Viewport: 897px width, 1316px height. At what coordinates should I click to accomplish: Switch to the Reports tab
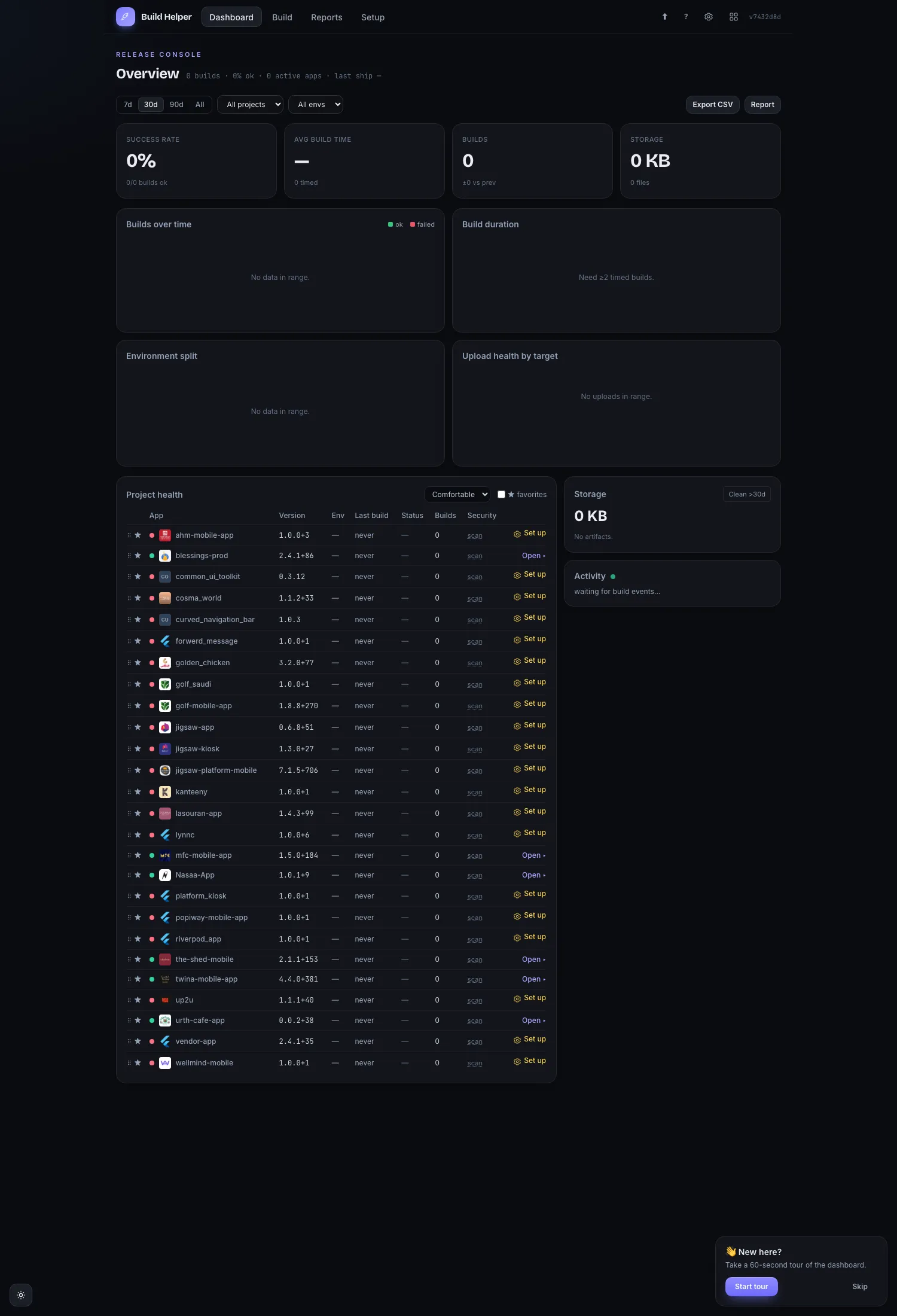click(x=327, y=17)
